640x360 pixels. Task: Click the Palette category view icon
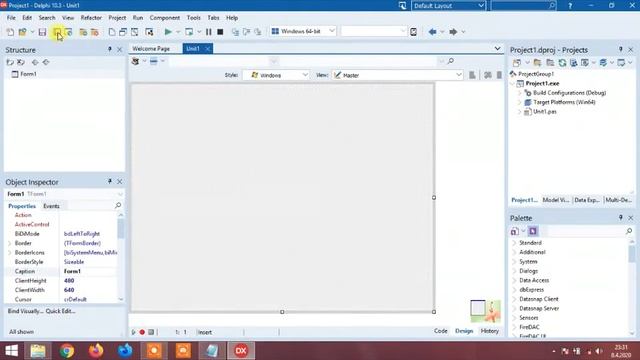pos(532,231)
